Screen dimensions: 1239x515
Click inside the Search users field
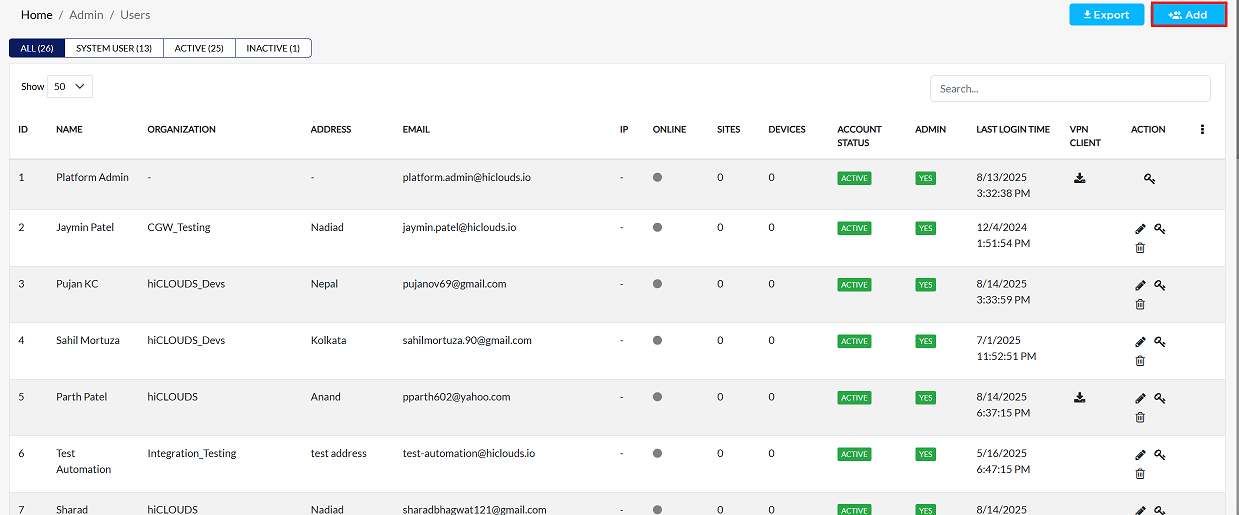pyautogui.click(x=1070, y=88)
